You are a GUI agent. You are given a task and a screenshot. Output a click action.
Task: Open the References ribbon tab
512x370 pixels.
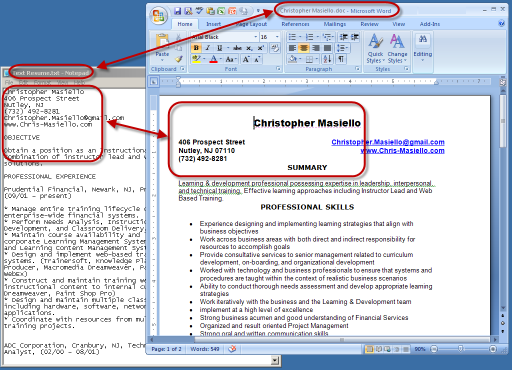[295, 24]
